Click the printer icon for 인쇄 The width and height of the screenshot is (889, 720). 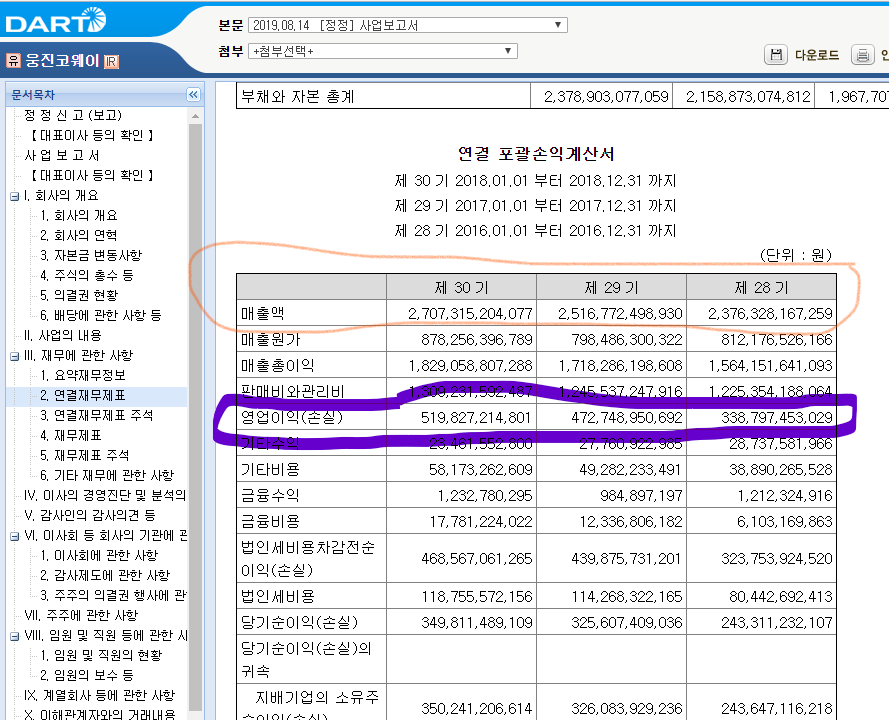point(862,55)
